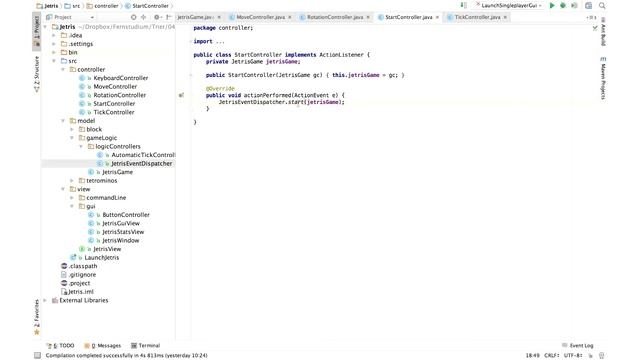Open the Favorites tool window stripe
640x360 pixels.
pos(37,317)
